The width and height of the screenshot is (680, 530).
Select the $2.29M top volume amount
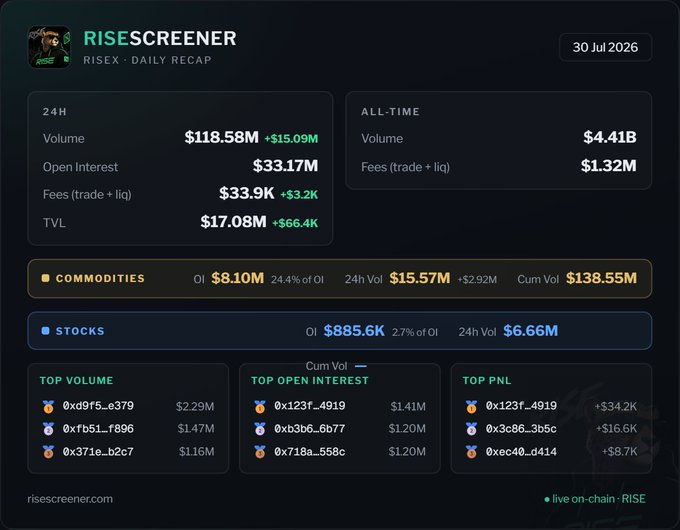click(x=195, y=406)
